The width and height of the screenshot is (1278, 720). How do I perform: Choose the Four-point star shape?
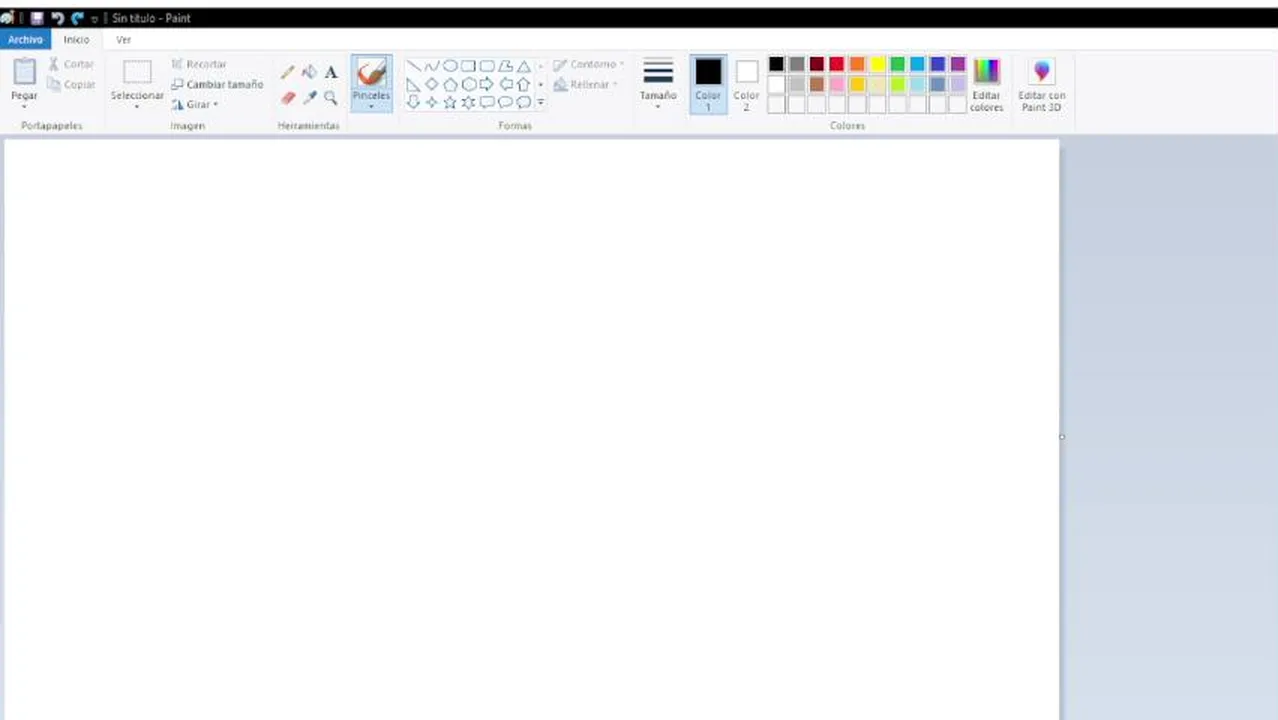coord(431,102)
